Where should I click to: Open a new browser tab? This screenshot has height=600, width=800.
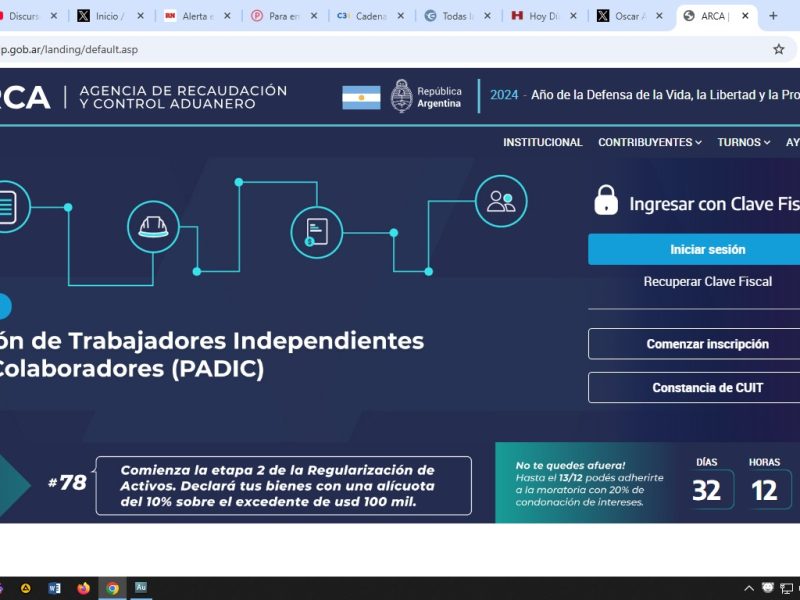(773, 16)
